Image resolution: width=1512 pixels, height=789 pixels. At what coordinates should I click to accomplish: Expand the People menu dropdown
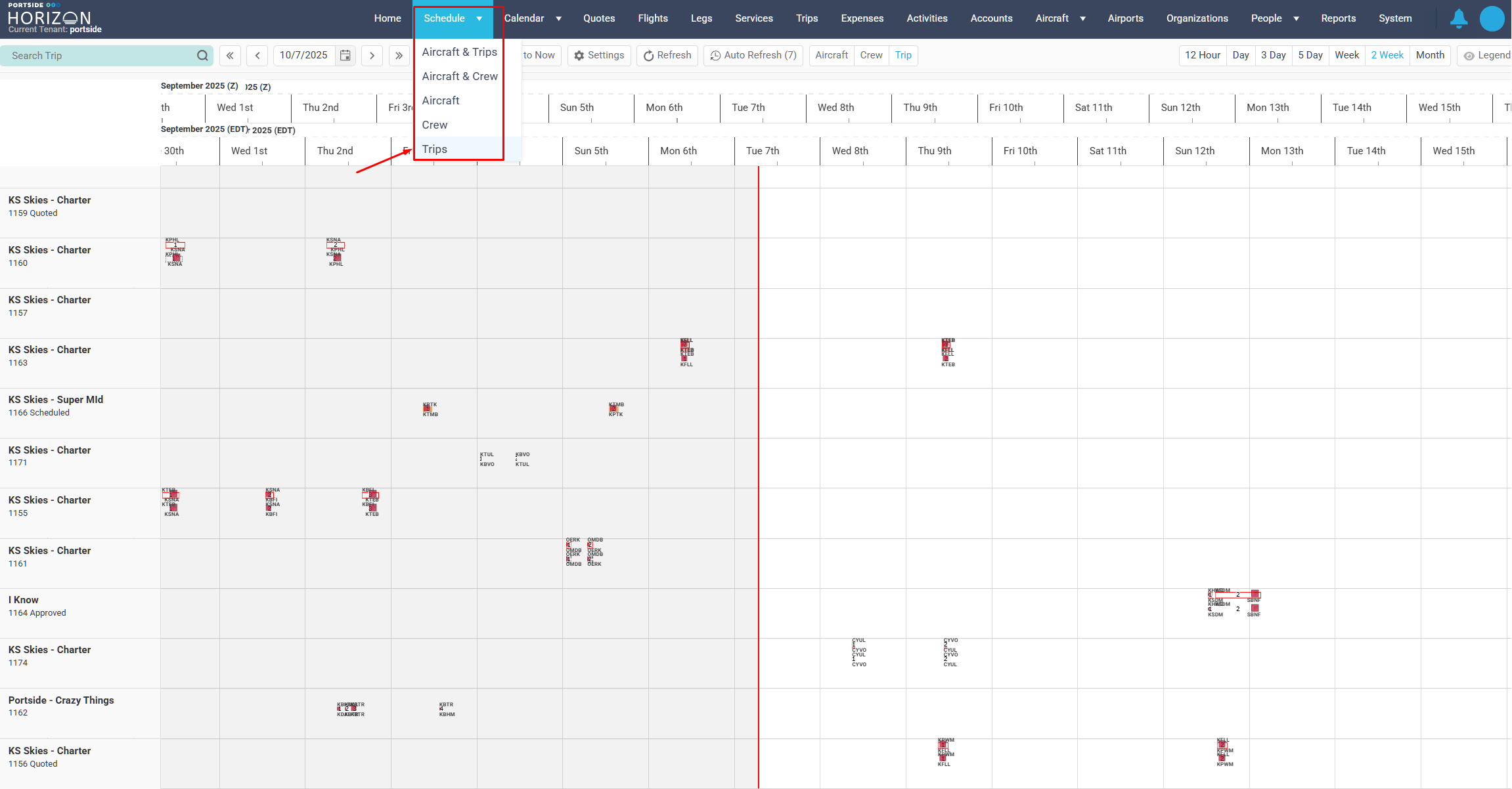[x=1296, y=18]
